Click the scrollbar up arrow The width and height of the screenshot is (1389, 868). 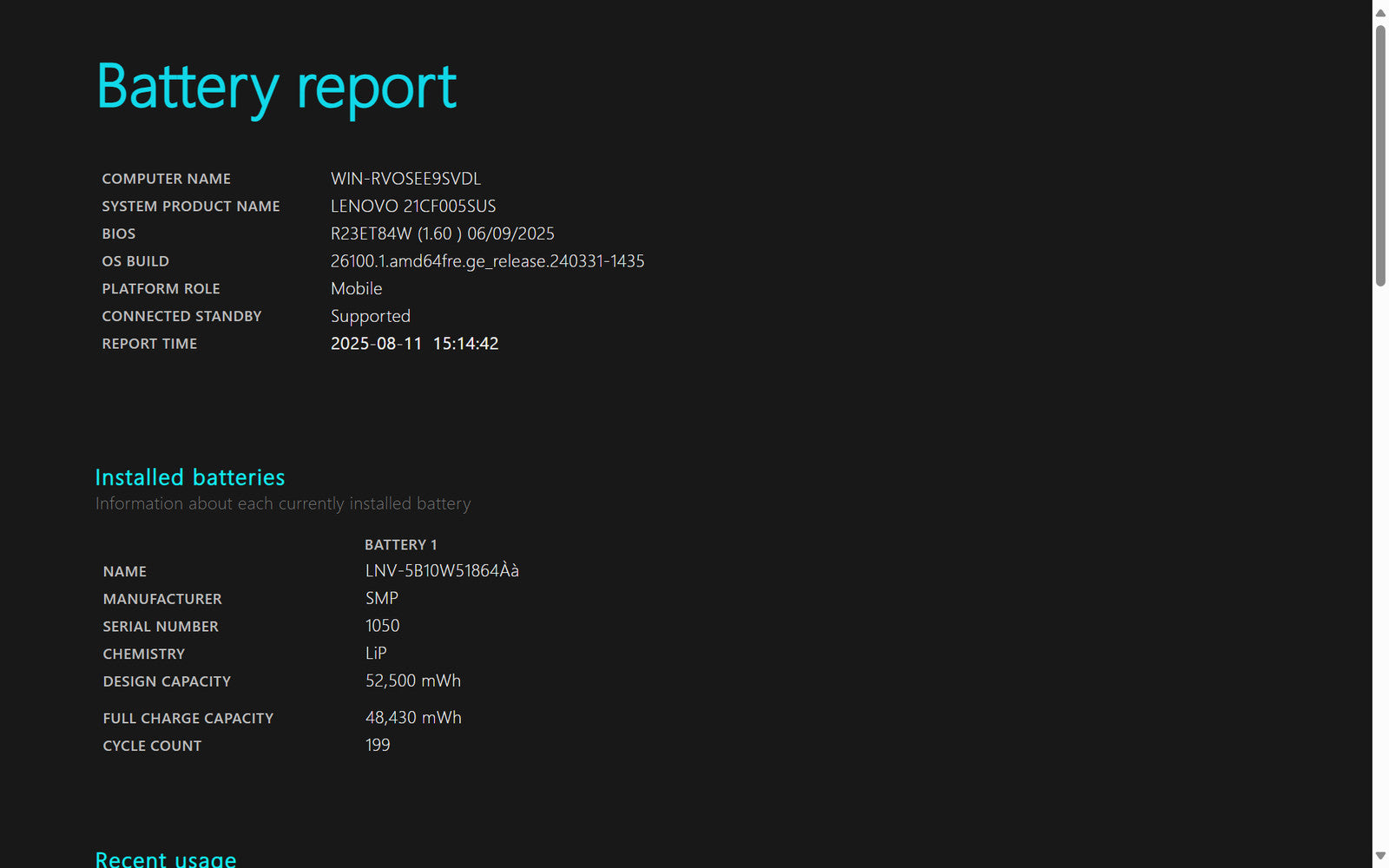1380,12
